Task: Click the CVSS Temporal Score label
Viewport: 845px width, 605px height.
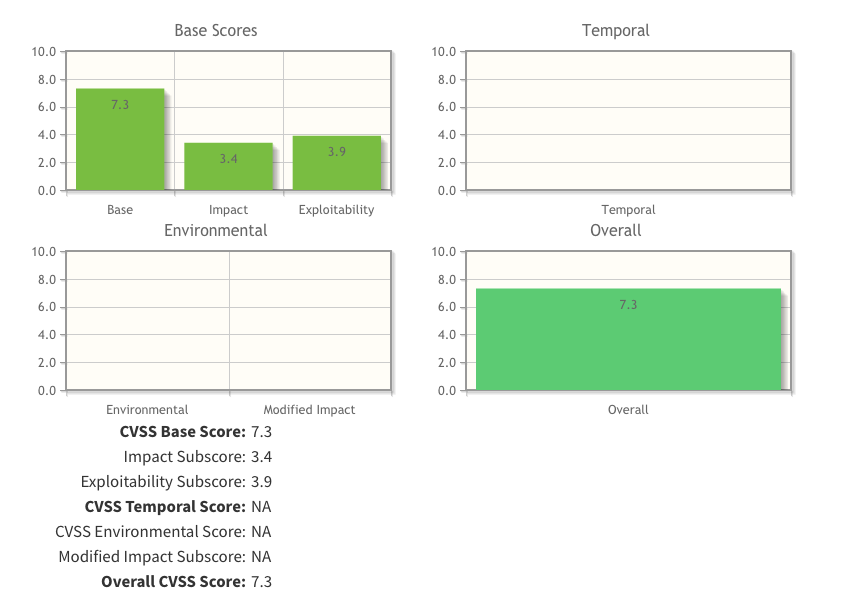Action: (165, 507)
